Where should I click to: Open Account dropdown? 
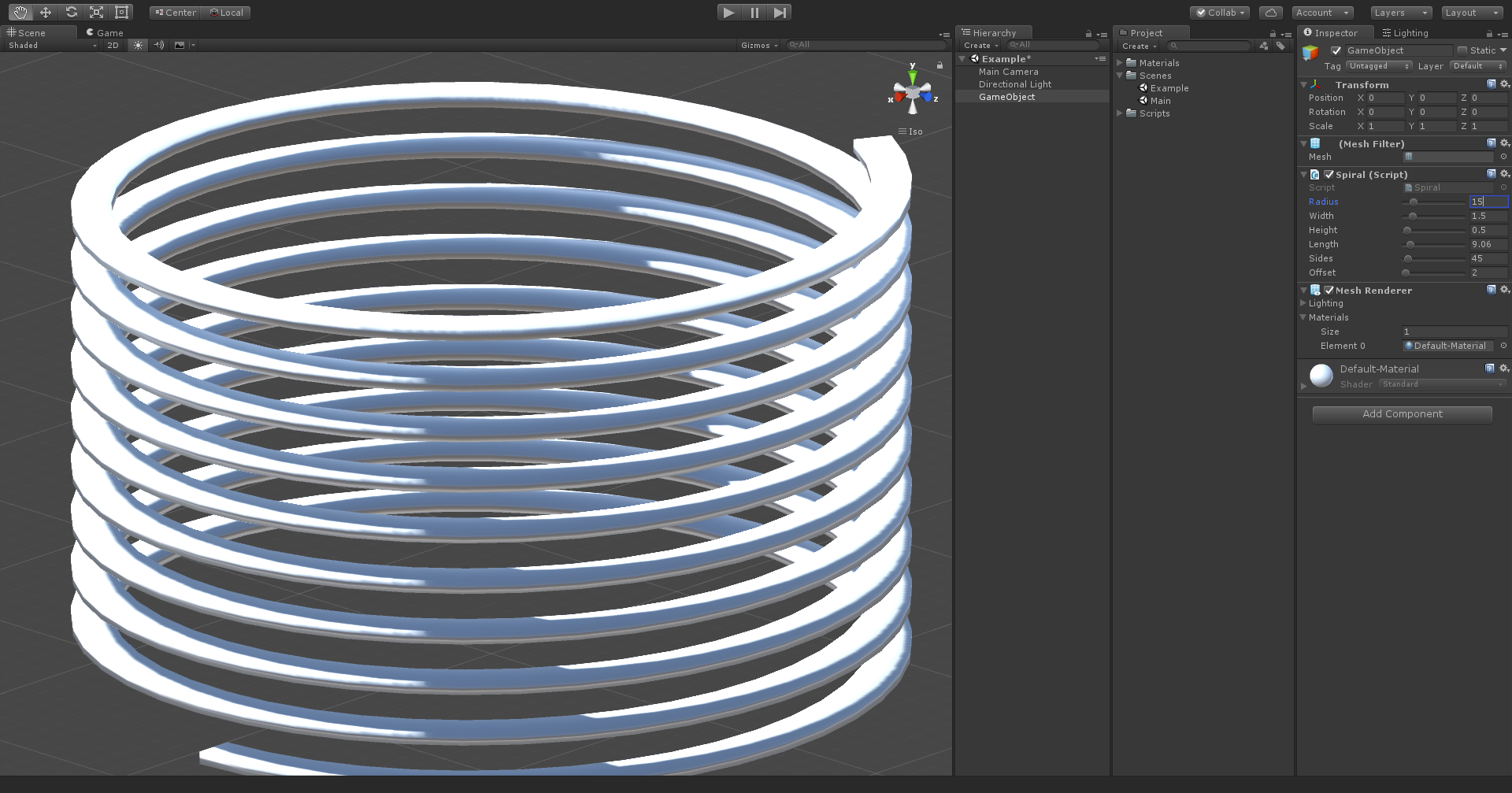point(1322,13)
